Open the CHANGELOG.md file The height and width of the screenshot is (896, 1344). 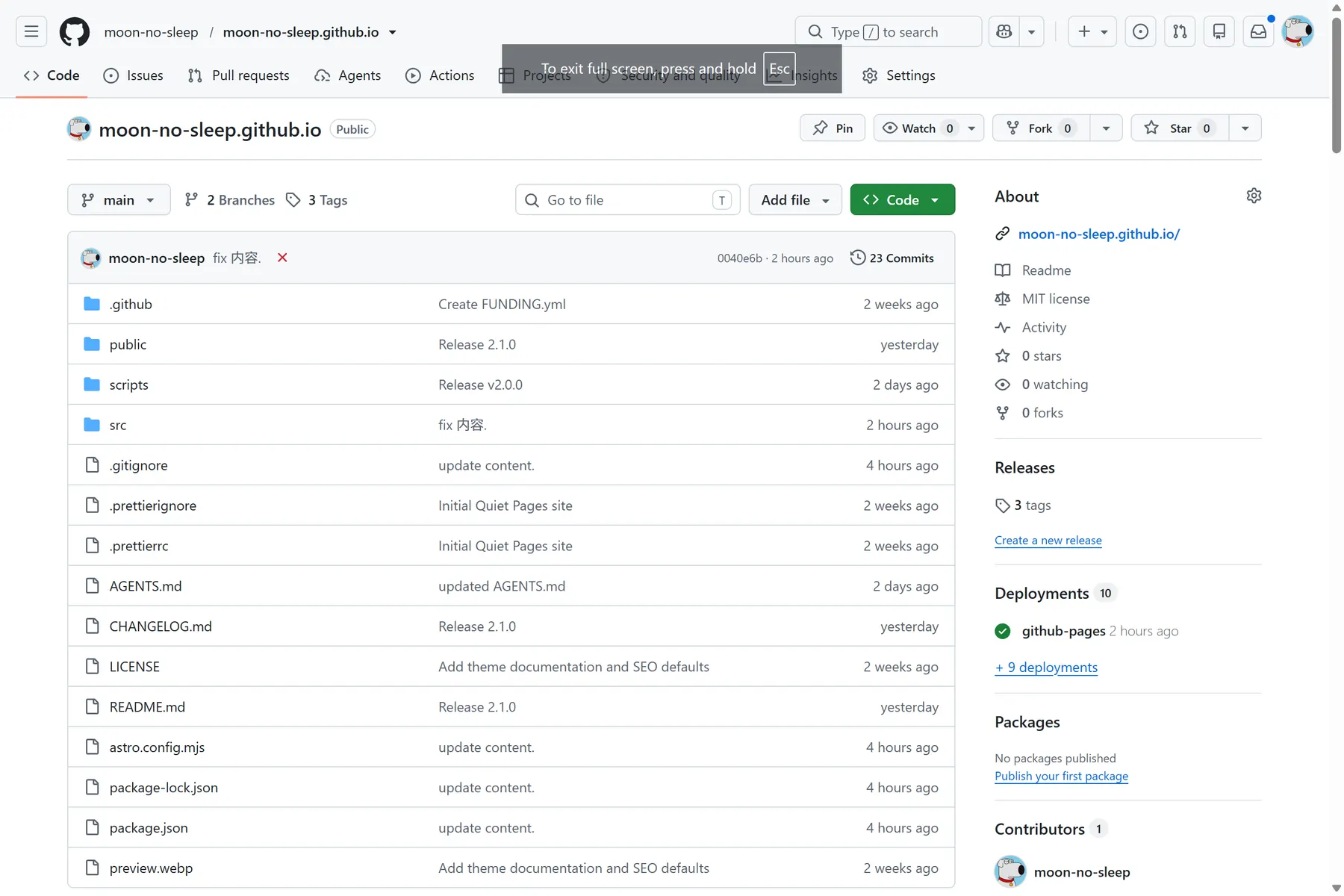(161, 626)
